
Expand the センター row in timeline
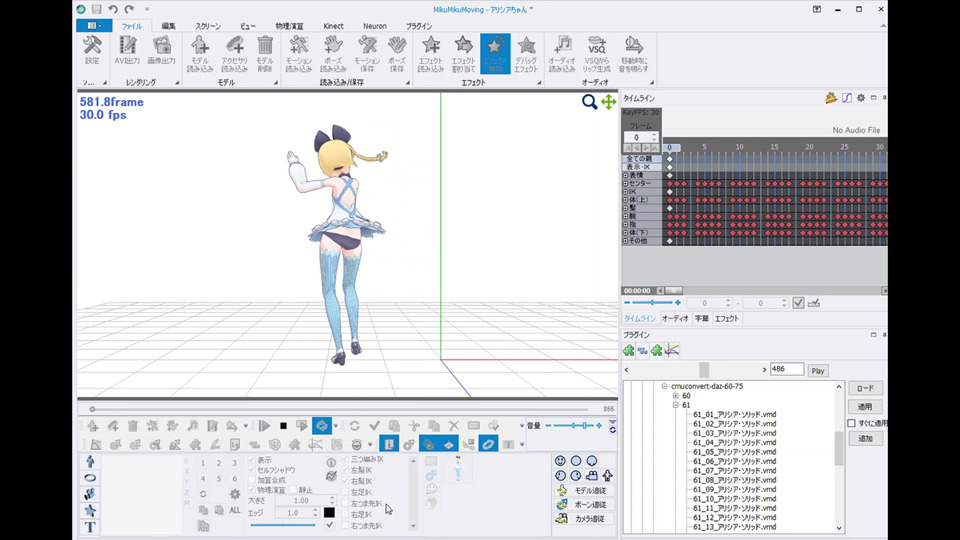pos(626,184)
